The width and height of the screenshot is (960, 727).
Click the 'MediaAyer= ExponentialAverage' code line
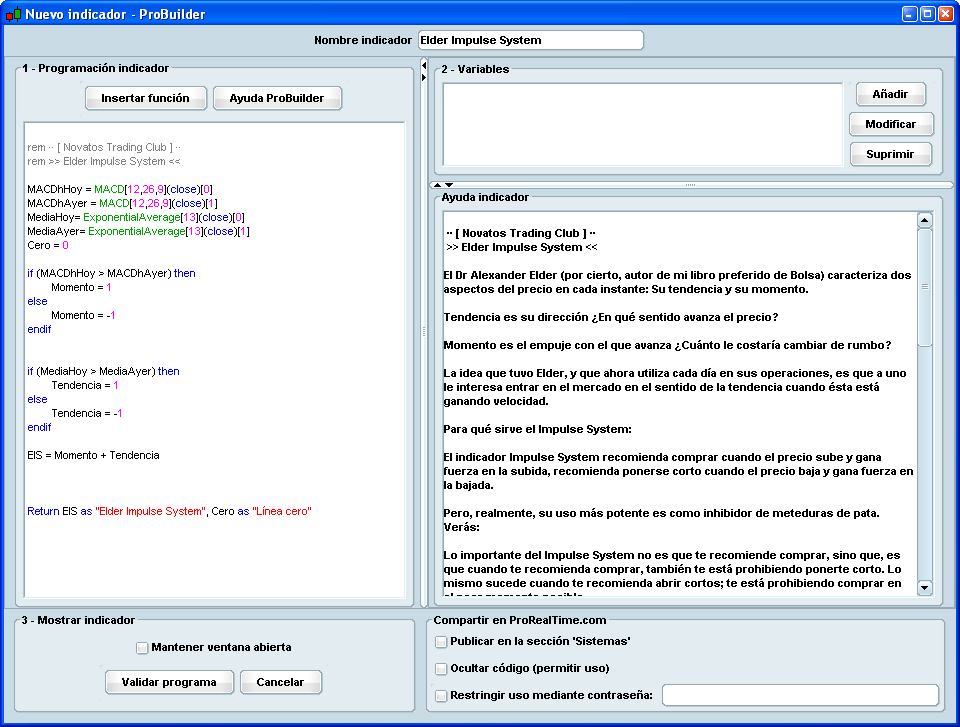coord(138,231)
